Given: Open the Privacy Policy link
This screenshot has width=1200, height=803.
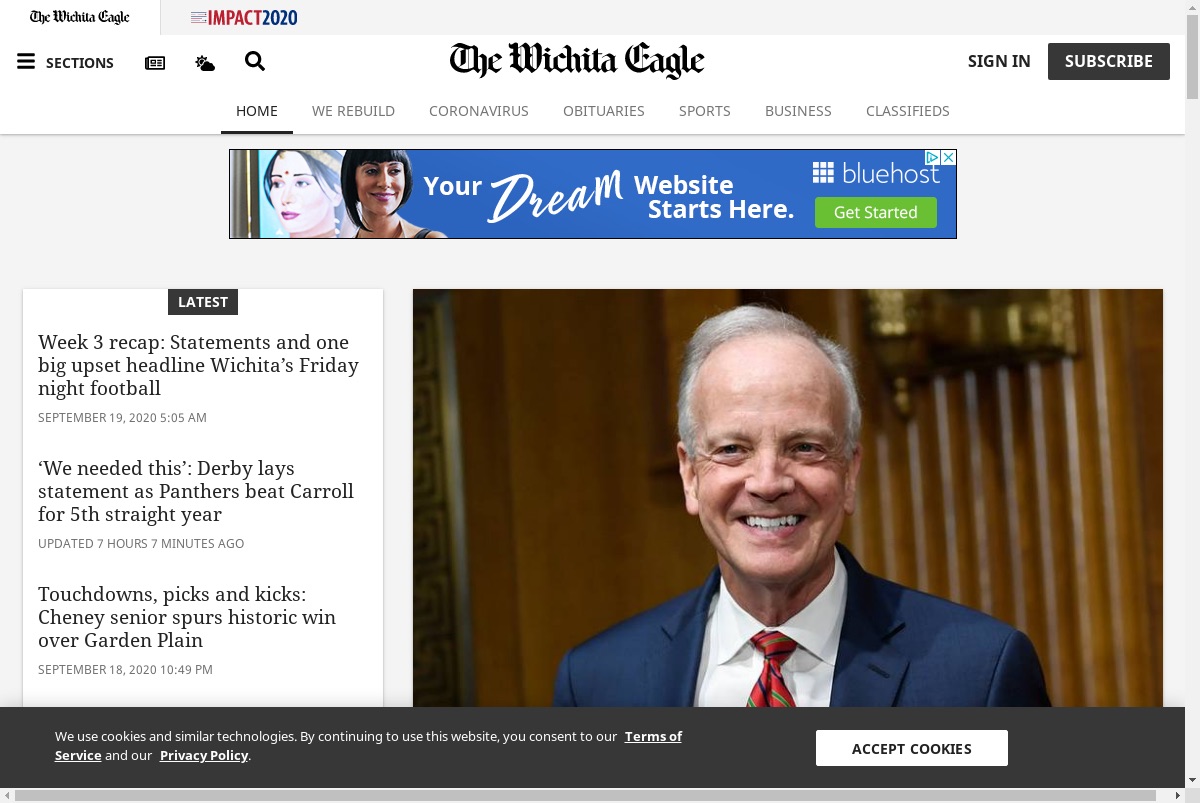Looking at the screenshot, I should pos(204,755).
